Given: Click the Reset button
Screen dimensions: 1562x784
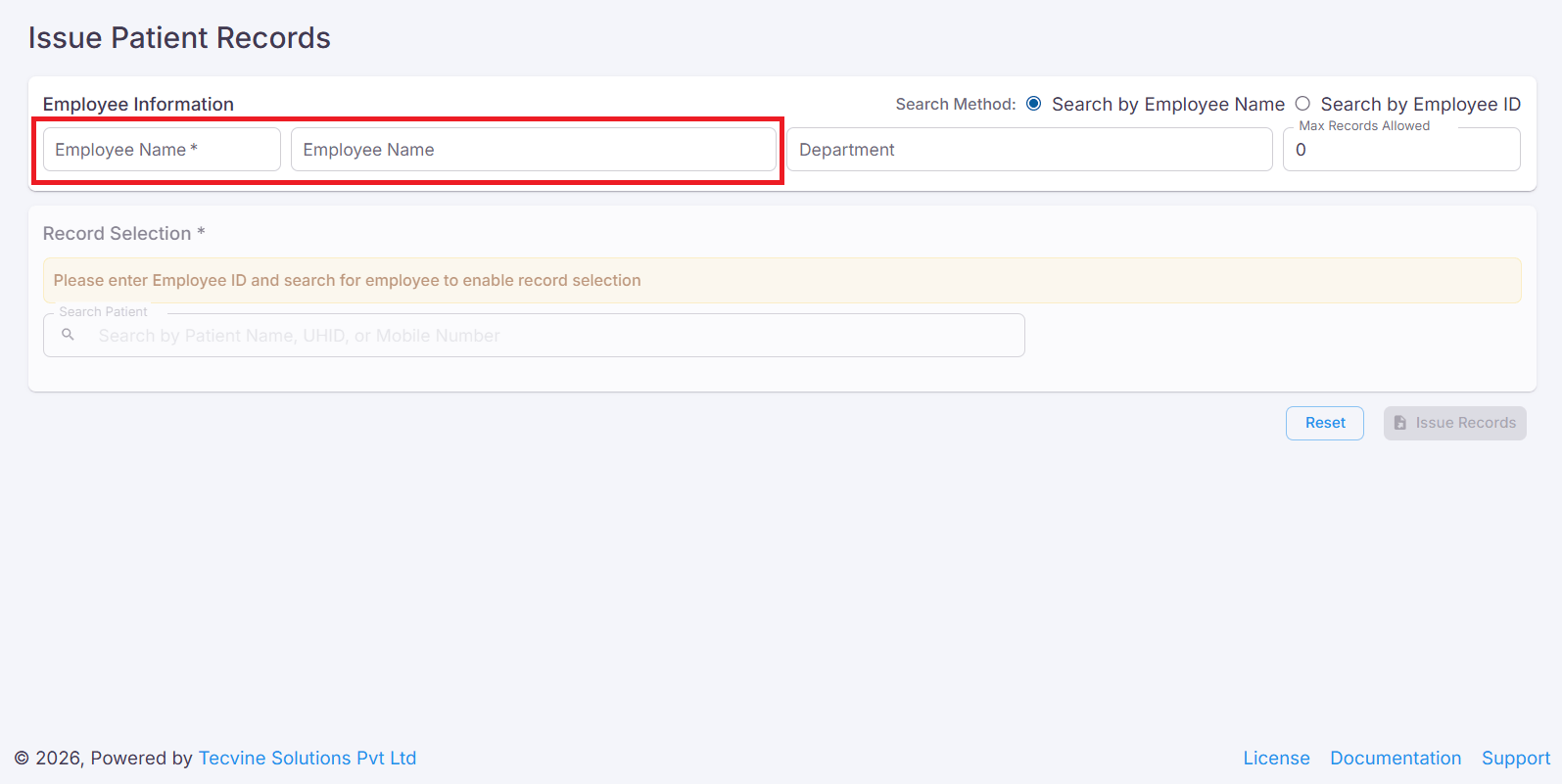Looking at the screenshot, I should (1325, 423).
